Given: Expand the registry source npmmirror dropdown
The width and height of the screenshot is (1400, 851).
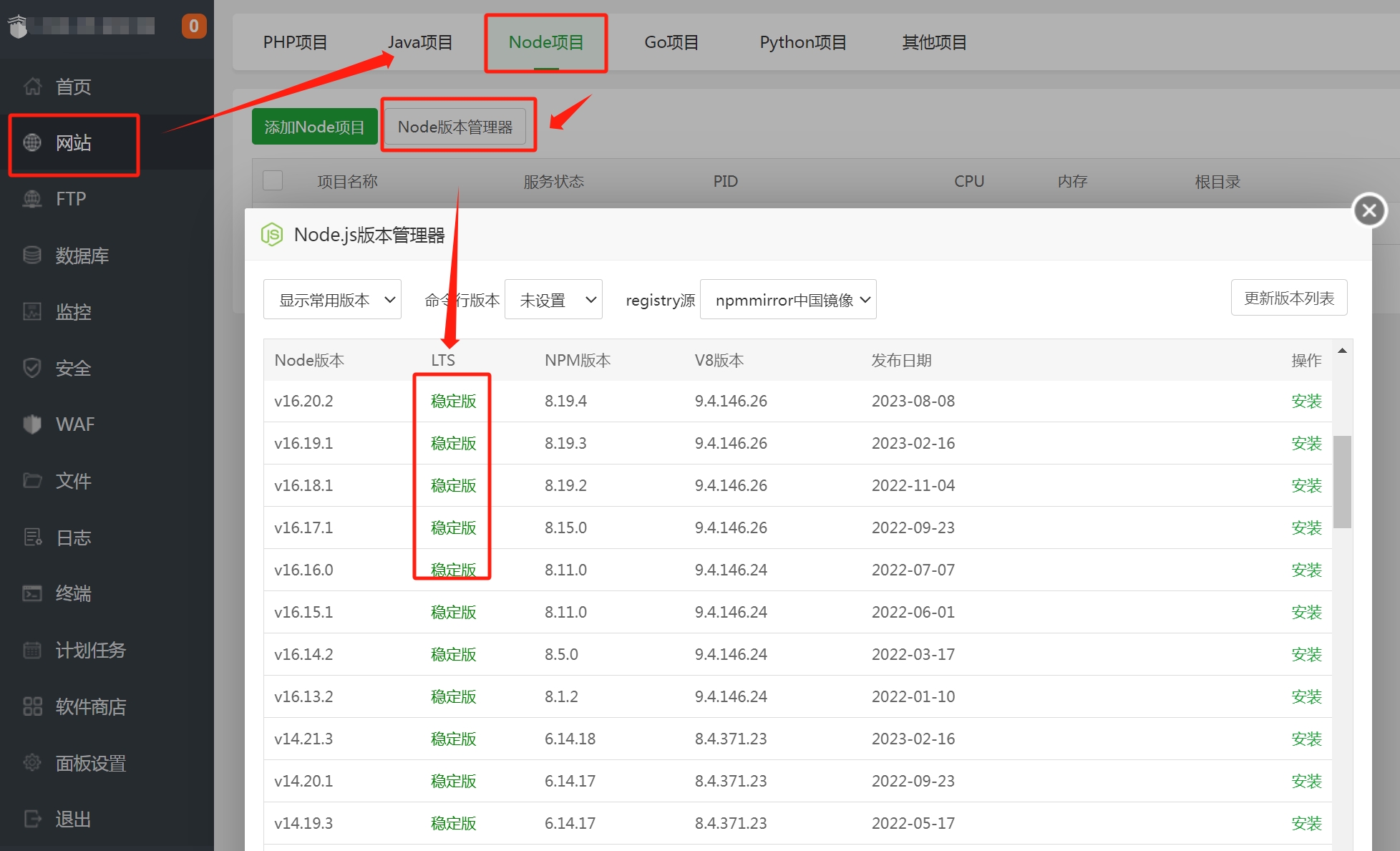Looking at the screenshot, I should point(788,300).
